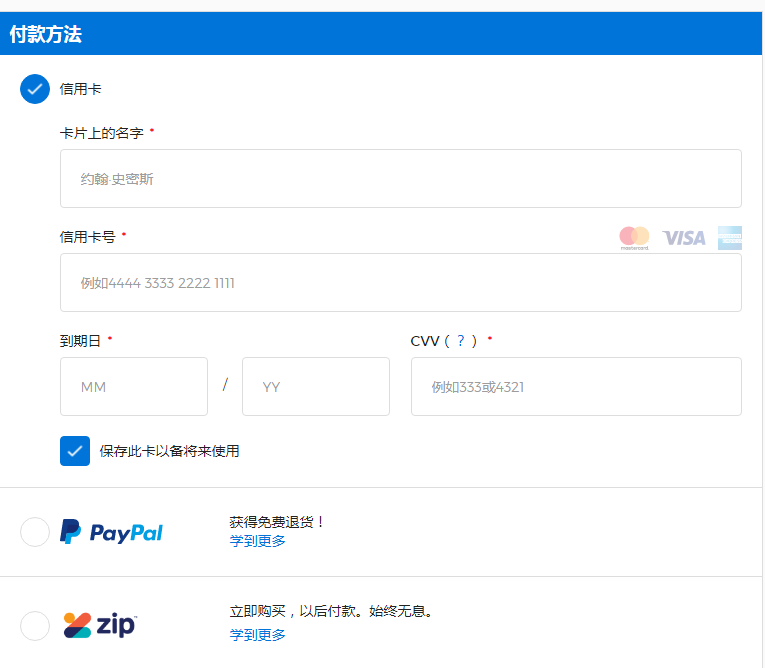Click the 信用卡 label text
The image size is (765, 668).
point(80,89)
